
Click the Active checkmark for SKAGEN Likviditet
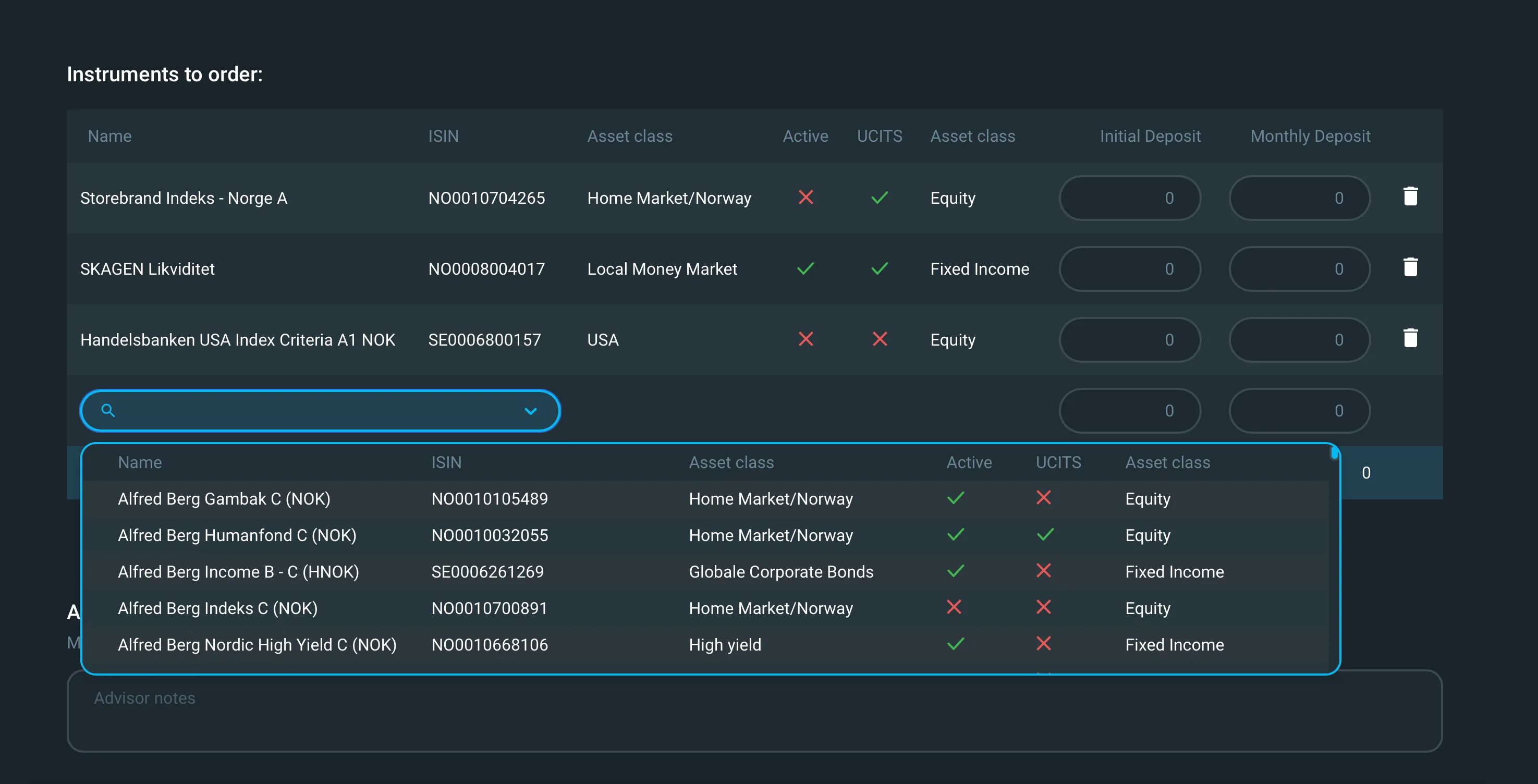click(x=805, y=268)
